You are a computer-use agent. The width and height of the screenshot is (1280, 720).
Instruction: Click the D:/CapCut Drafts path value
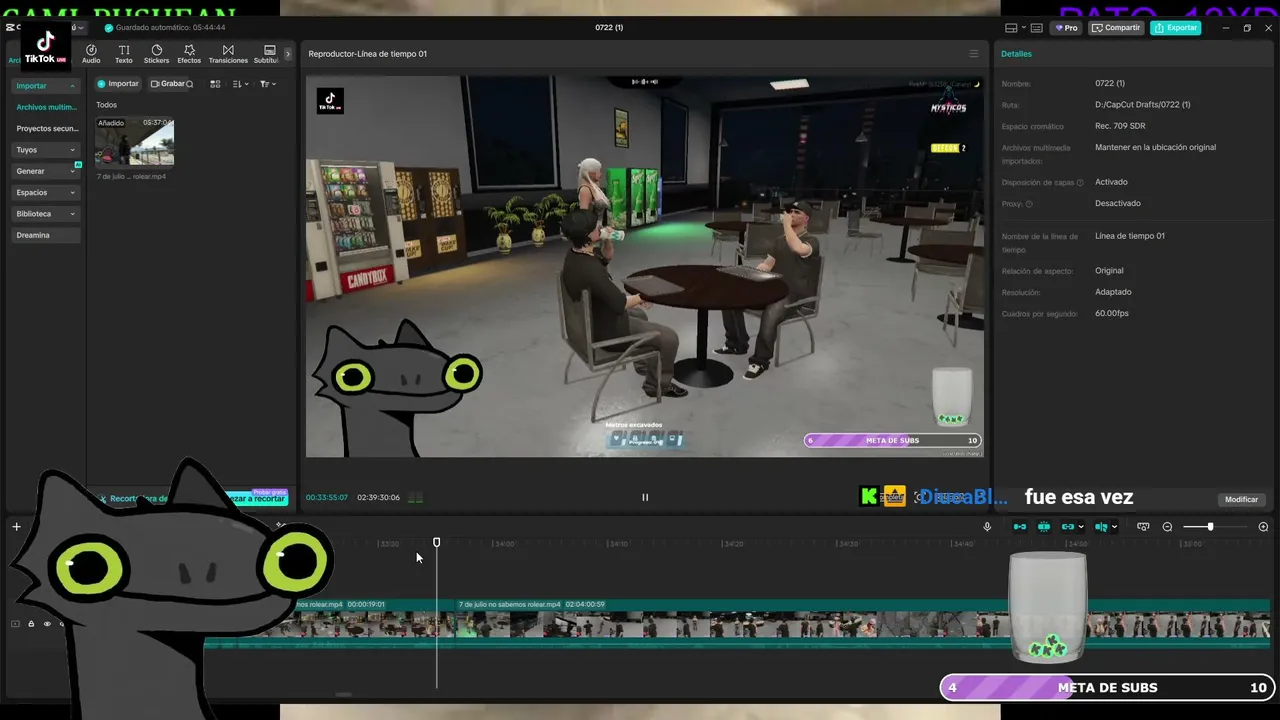[1143, 105]
